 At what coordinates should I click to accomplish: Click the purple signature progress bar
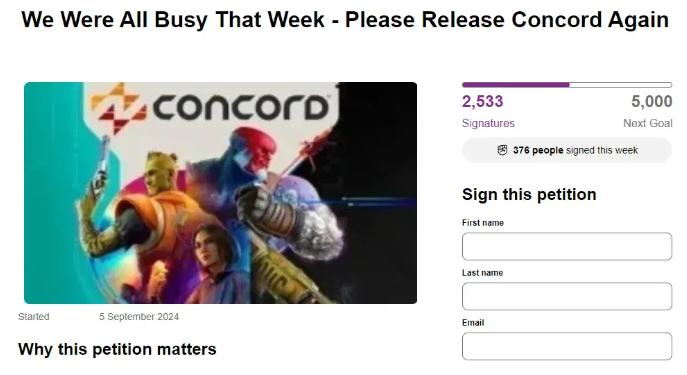pyautogui.click(x=567, y=85)
